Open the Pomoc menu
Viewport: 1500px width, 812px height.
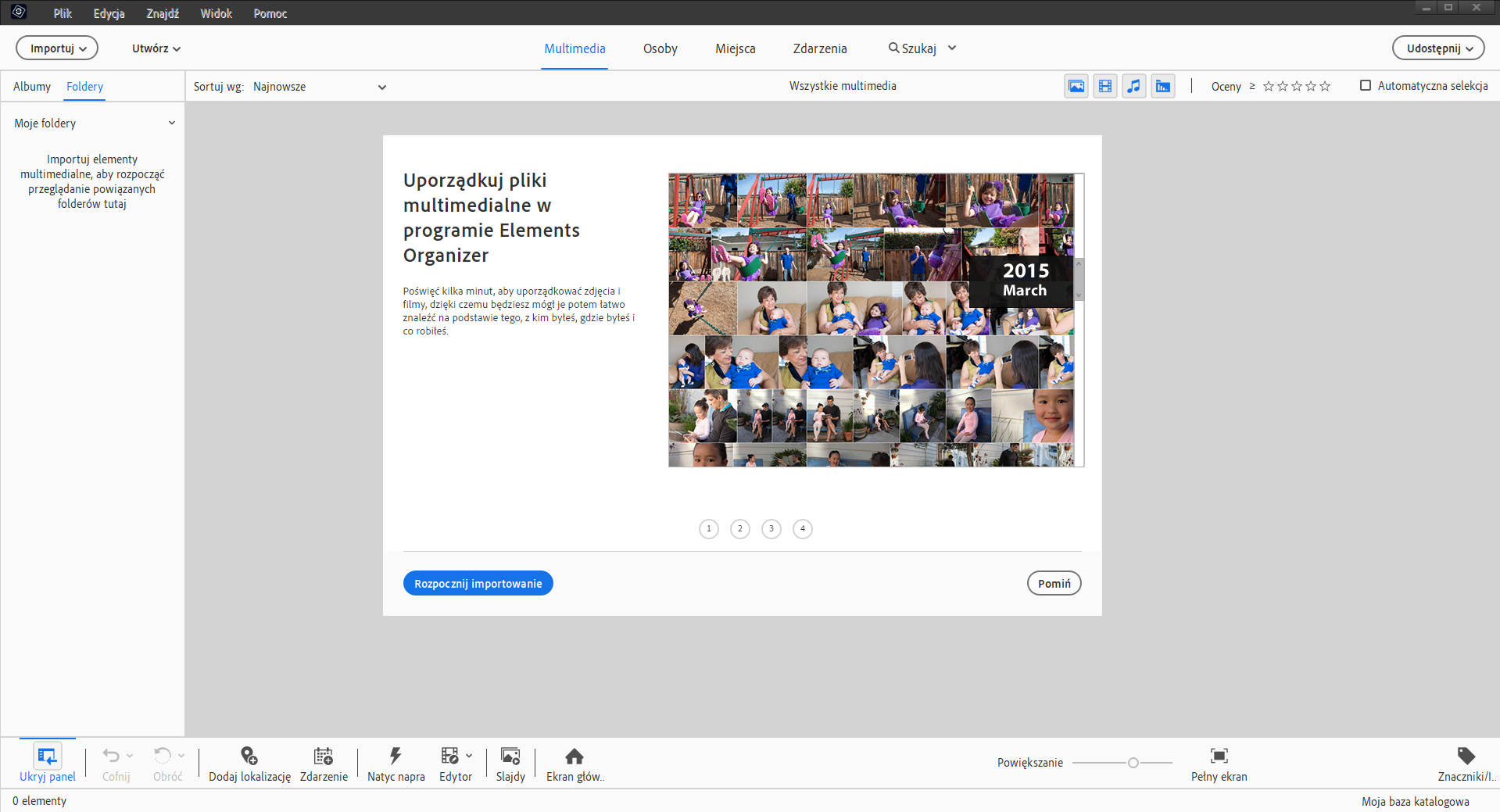tap(270, 13)
